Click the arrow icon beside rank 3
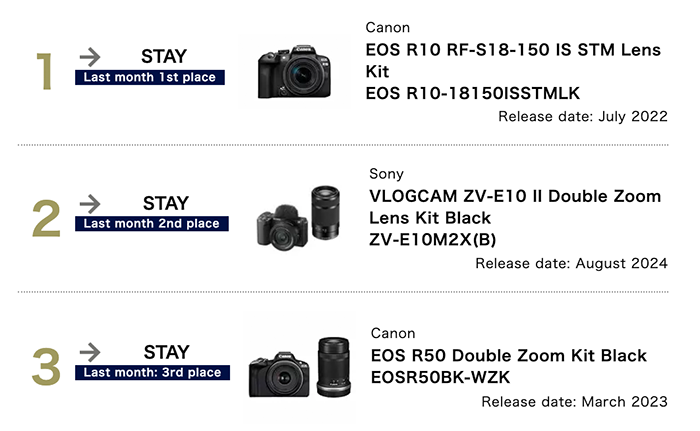Viewport: 700px width, 431px height. pyautogui.click(x=89, y=352)
